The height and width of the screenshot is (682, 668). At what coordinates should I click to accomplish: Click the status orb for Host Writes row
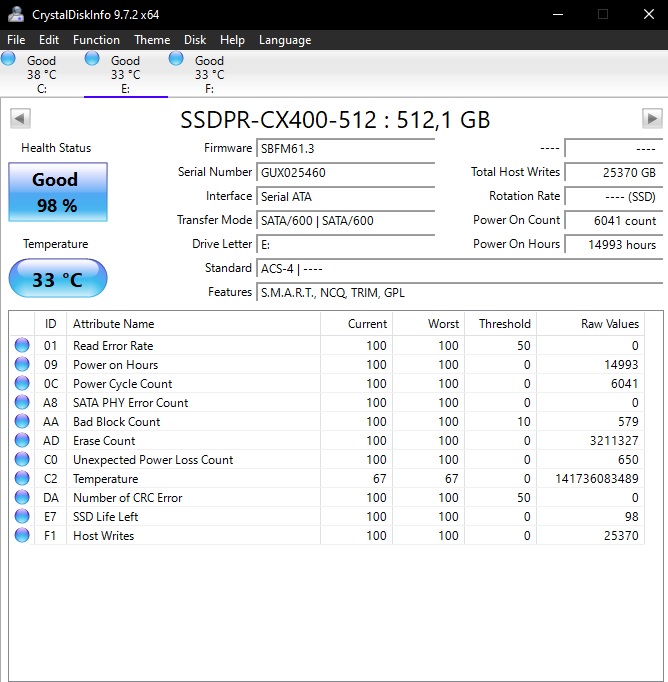(x=22, y=535)
